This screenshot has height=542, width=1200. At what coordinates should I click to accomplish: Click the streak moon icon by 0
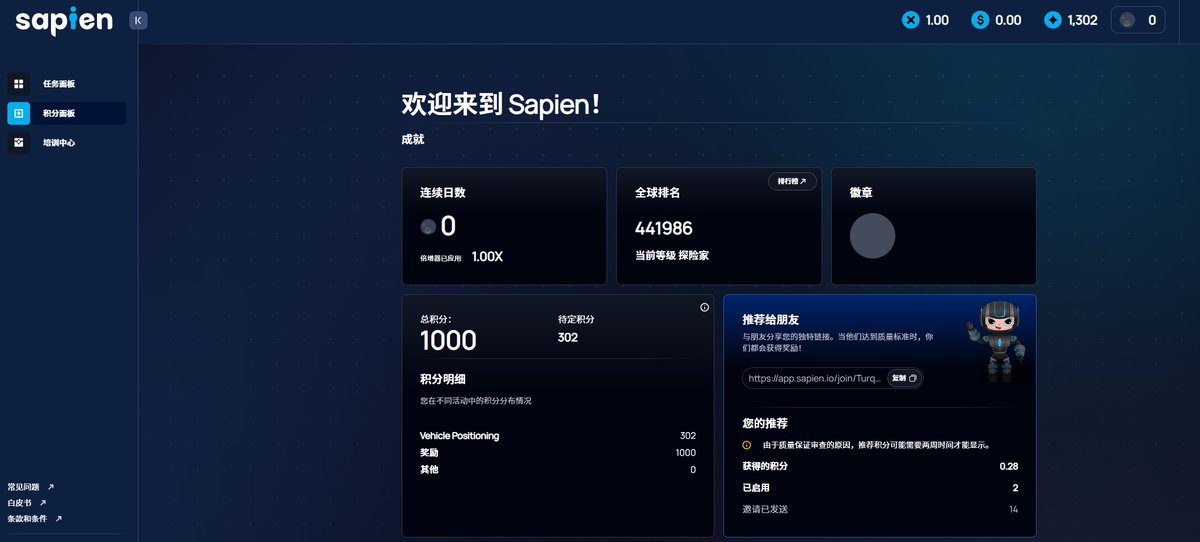click(428, 227)
